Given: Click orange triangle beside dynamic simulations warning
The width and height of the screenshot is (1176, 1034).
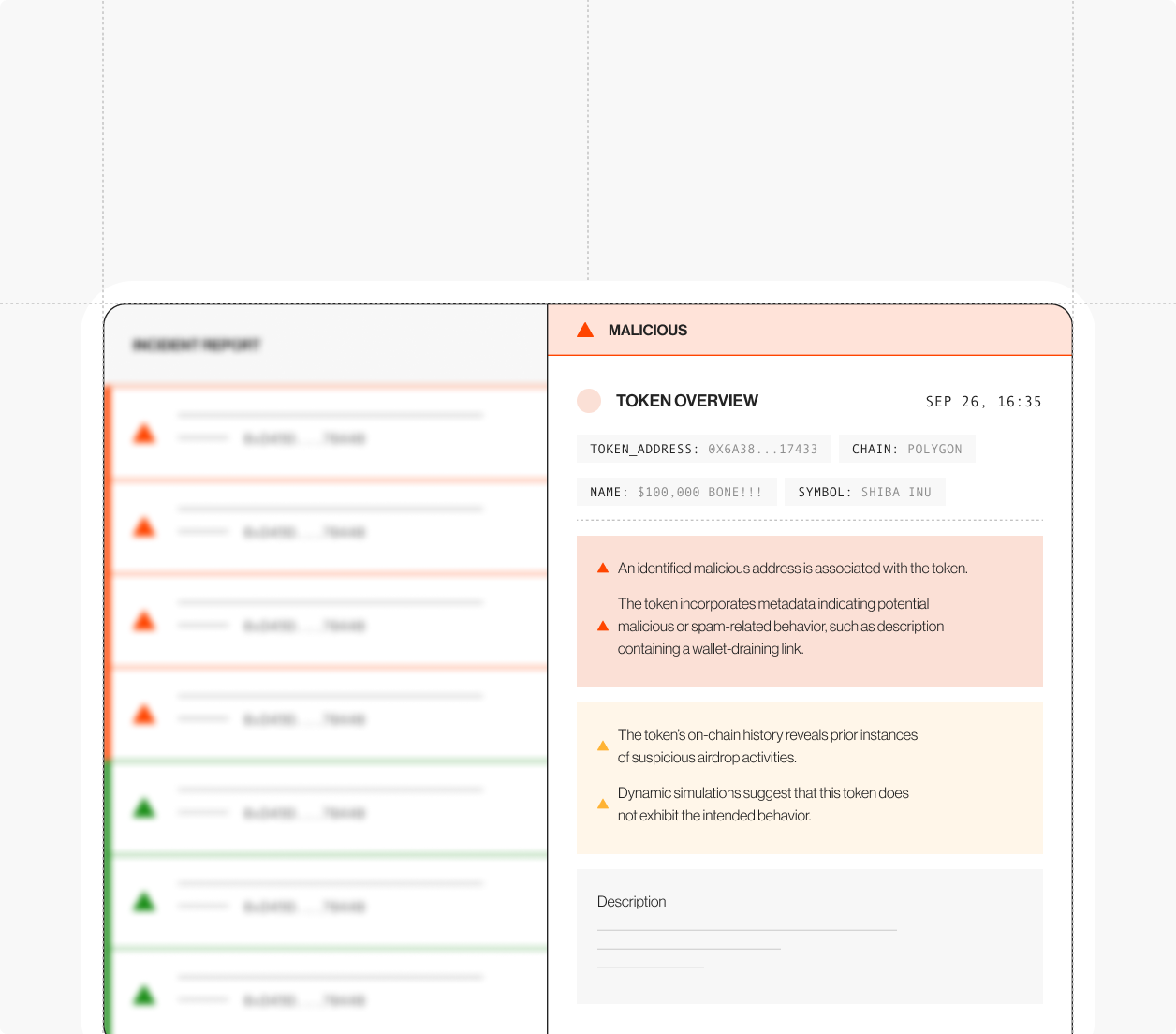Looking at the screenshot, I should 603,805.
